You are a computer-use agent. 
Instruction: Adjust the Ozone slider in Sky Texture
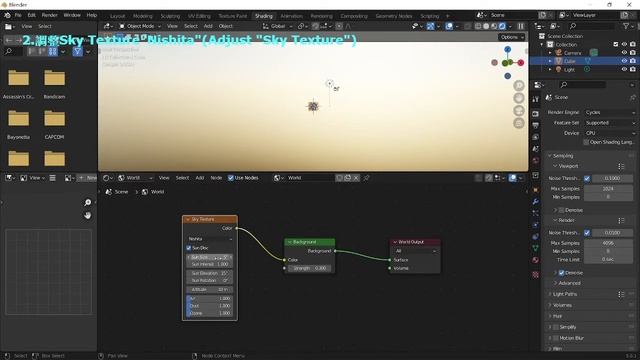(x=210, y=313)
